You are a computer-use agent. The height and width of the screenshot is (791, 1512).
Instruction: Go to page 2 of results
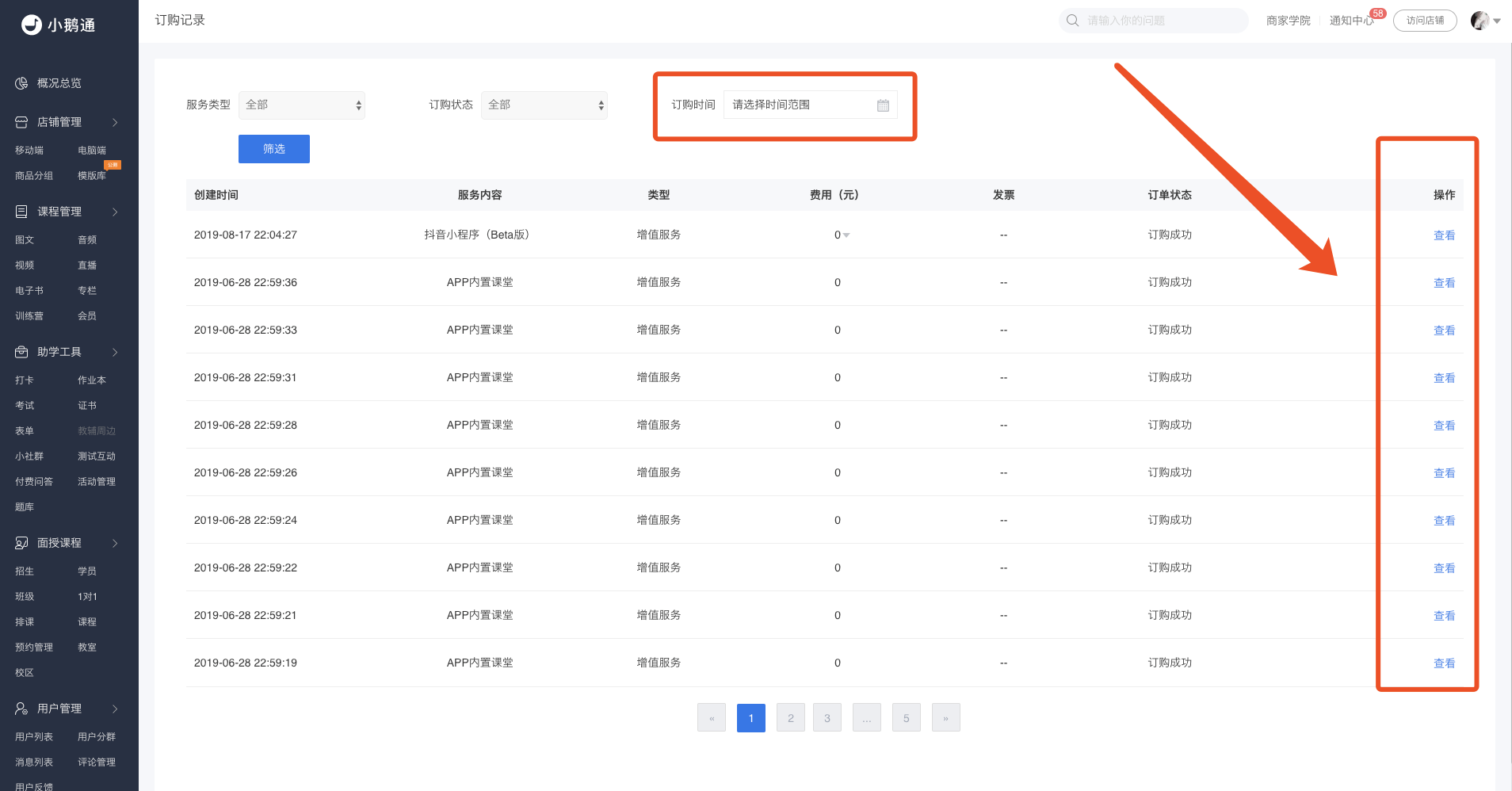coord(790,718)
